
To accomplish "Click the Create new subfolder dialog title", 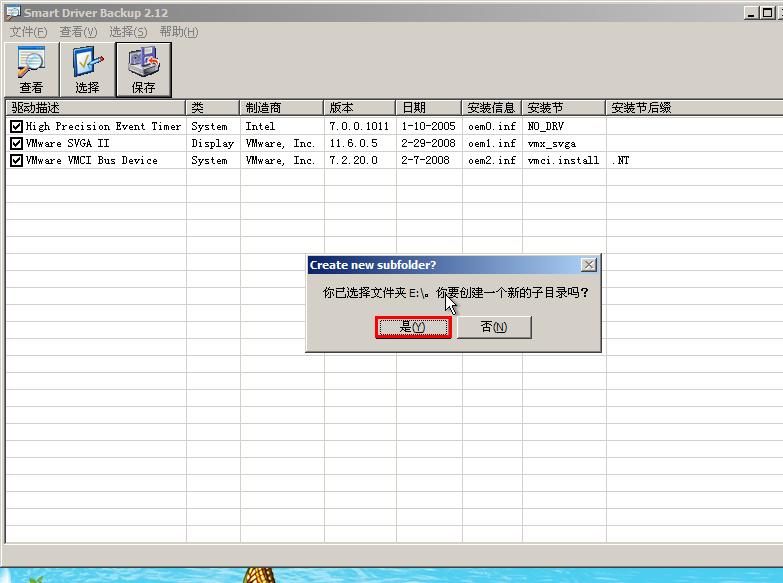I will pyautogui.click(x=373, y=265).
